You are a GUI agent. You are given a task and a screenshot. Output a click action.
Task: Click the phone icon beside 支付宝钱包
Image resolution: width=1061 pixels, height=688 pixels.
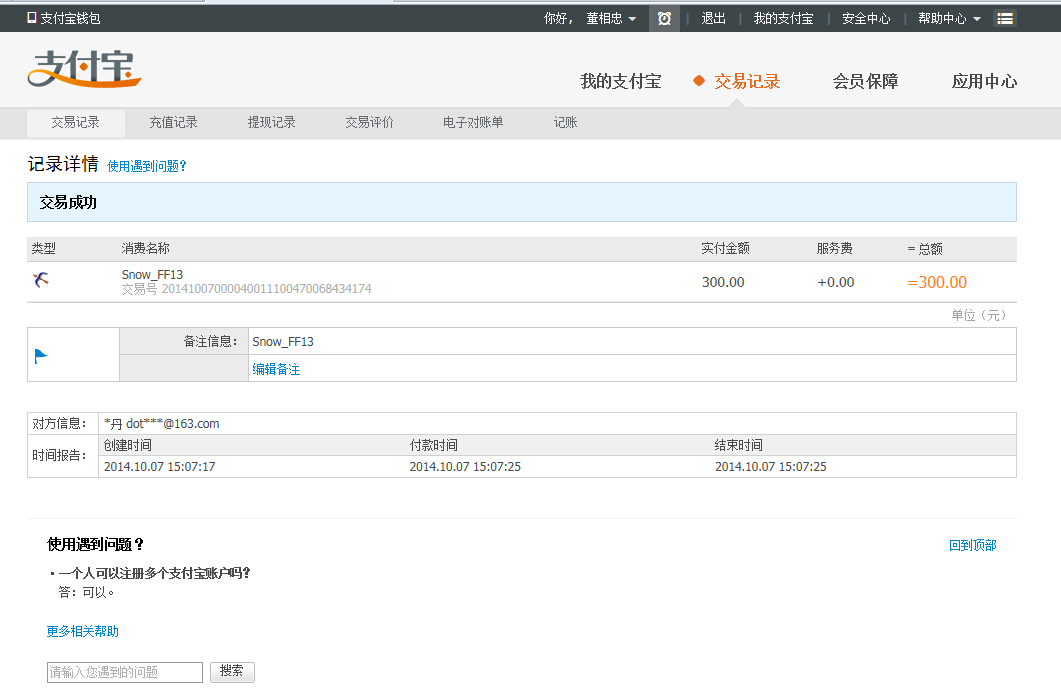31,18
